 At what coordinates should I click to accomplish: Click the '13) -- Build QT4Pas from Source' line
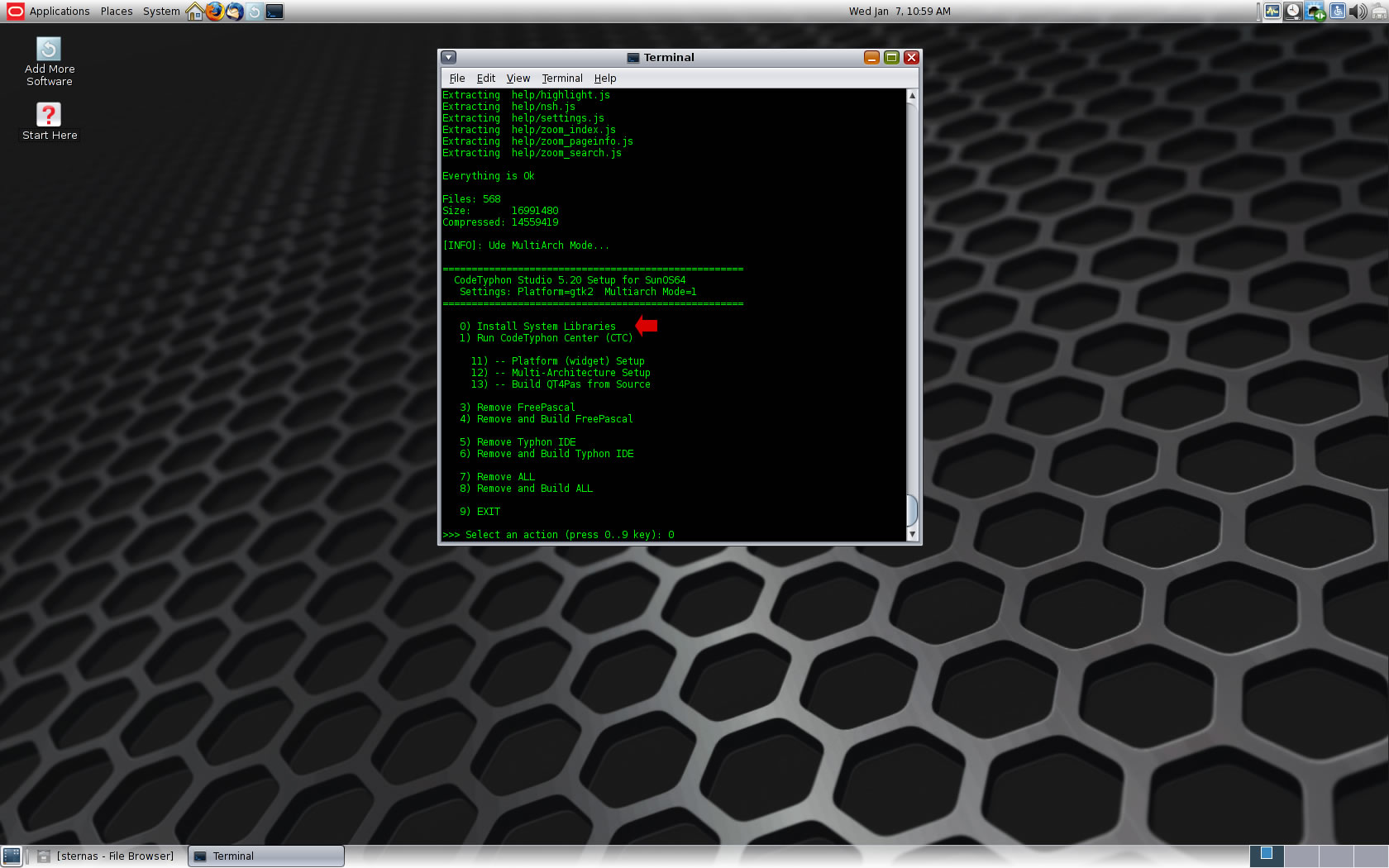tap(561, 384)
